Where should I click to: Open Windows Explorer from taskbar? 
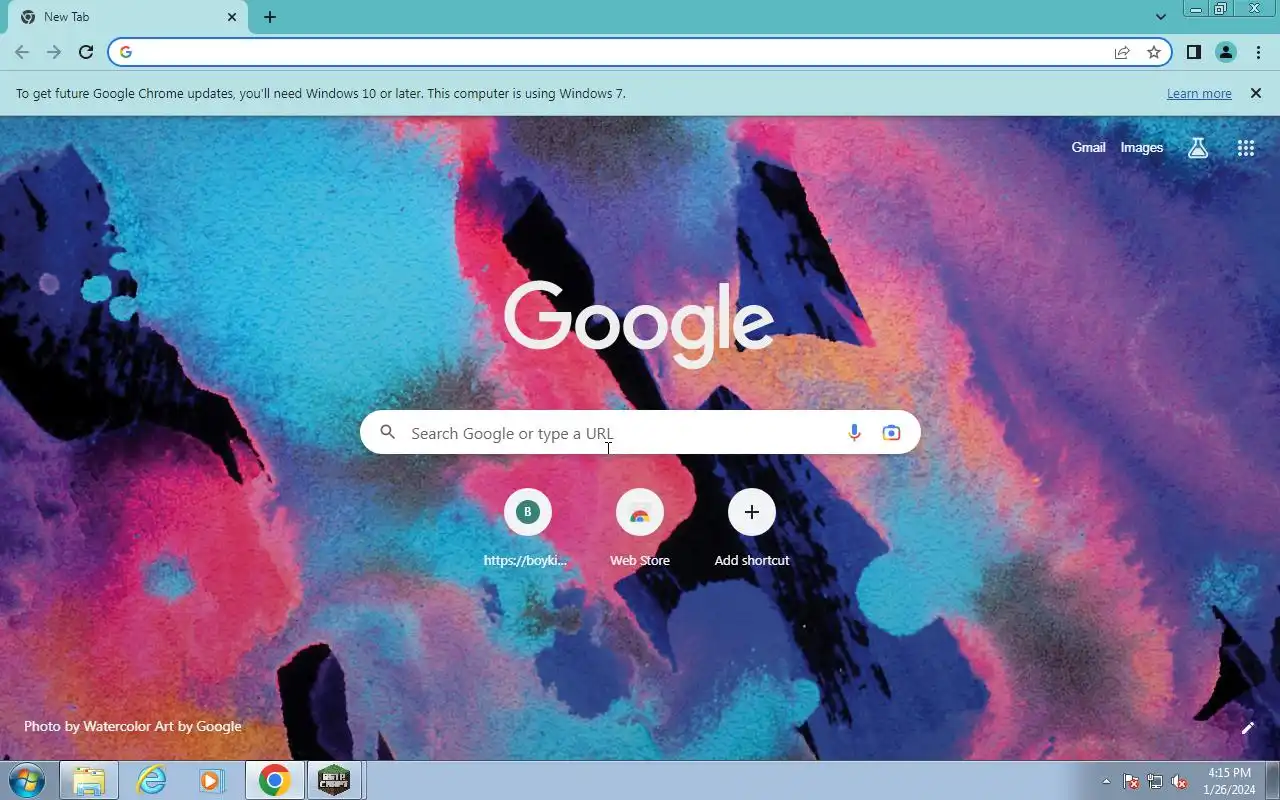[89, 780]
